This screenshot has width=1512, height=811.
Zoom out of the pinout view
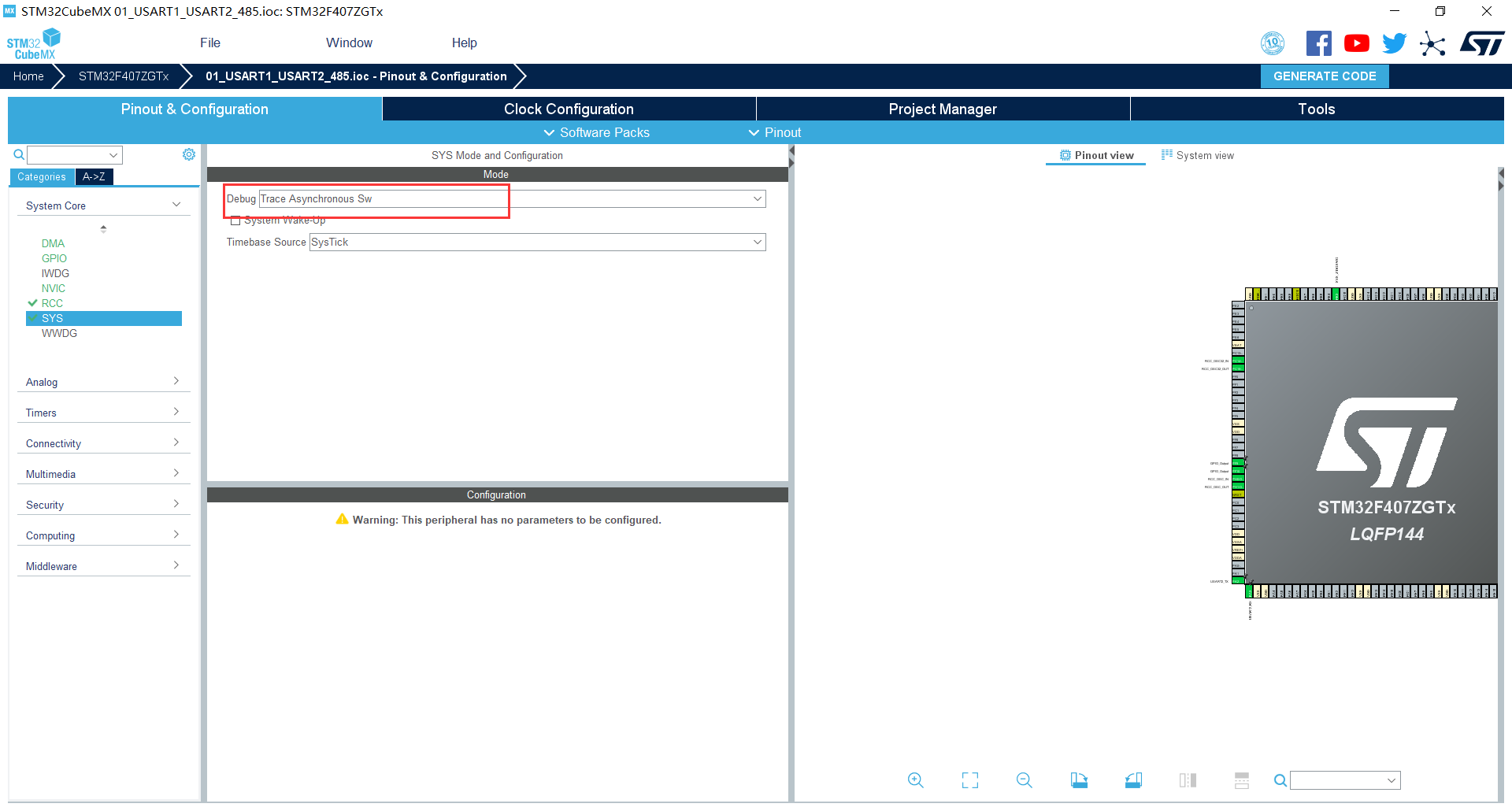(x=1024, y=780)
